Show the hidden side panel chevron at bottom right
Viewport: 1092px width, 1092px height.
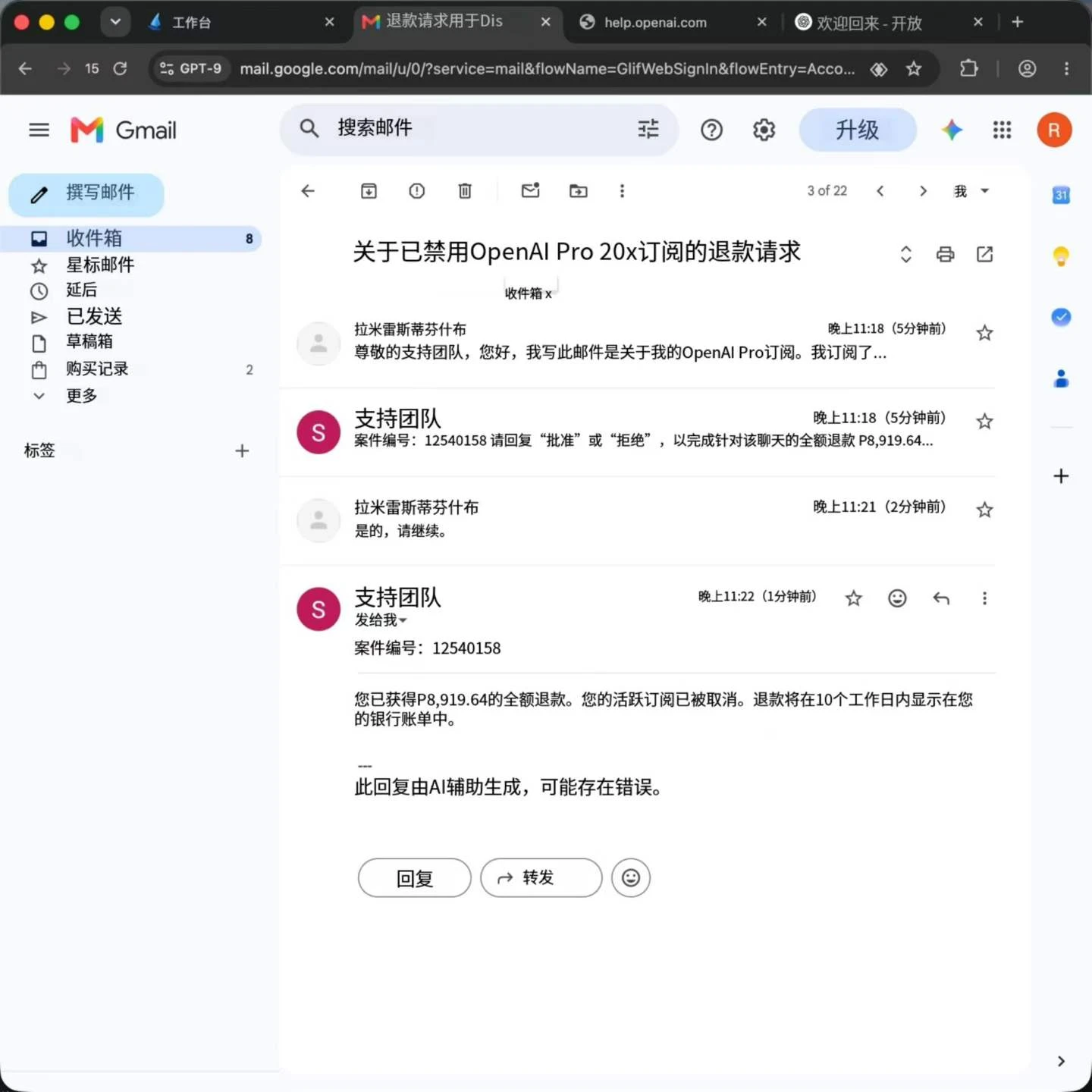(1061, 1061)
